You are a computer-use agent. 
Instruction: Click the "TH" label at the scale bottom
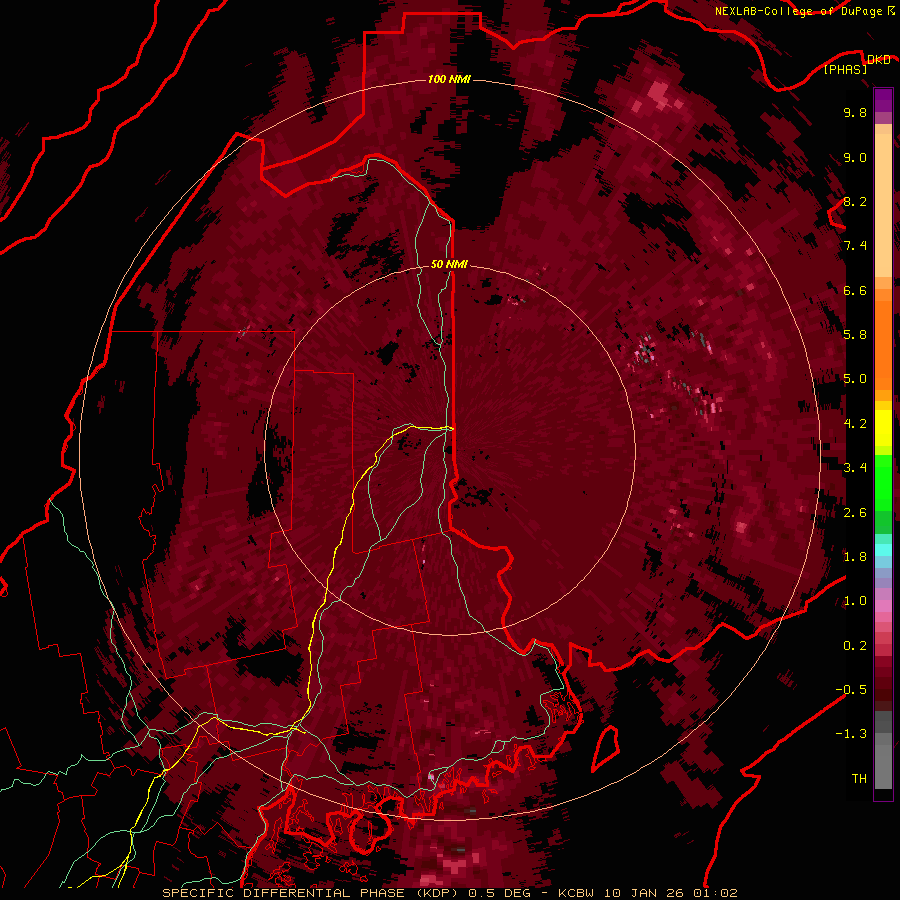tap(859, 779)
